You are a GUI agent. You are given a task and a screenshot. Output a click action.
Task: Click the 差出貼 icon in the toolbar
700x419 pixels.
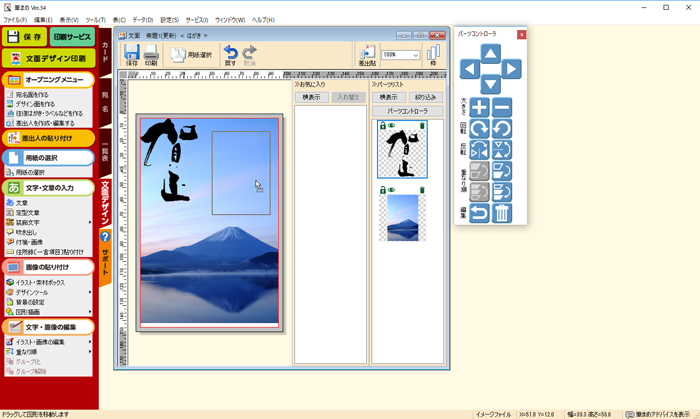367,55
